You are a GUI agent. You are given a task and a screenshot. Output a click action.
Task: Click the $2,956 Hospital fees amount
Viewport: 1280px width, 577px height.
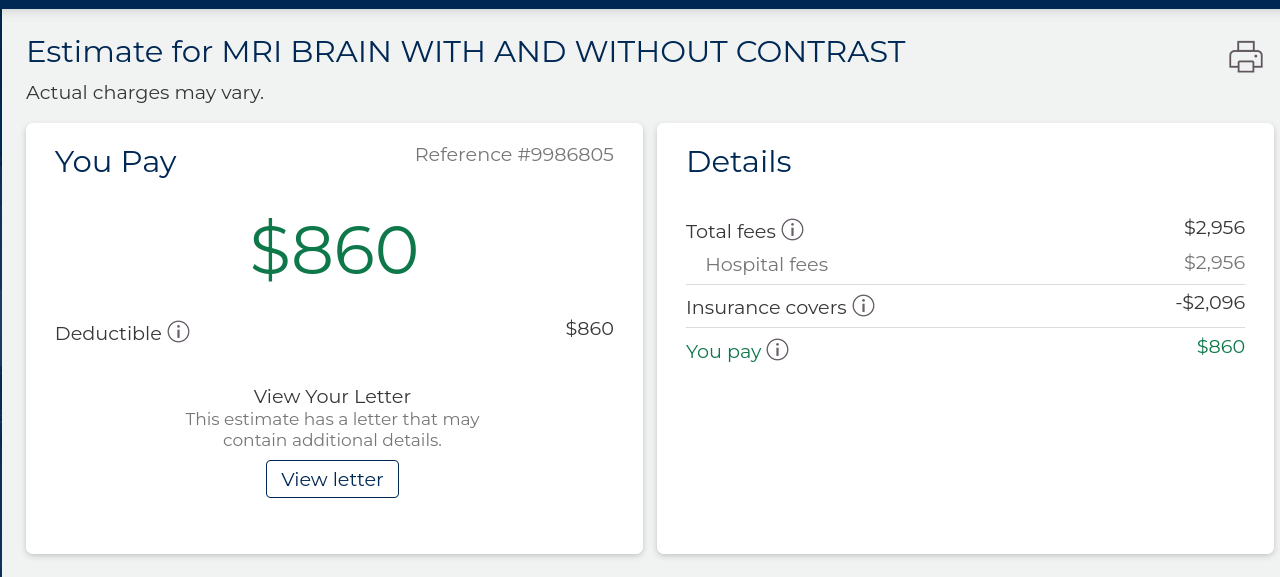(1214, 263)
